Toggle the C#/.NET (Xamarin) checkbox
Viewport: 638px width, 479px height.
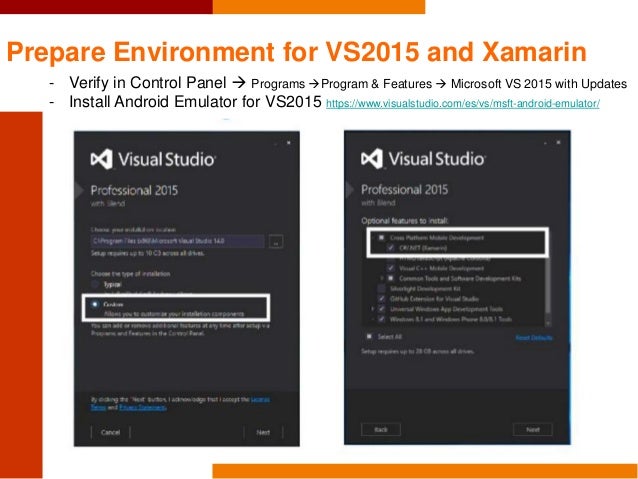(x=391, y=247)
